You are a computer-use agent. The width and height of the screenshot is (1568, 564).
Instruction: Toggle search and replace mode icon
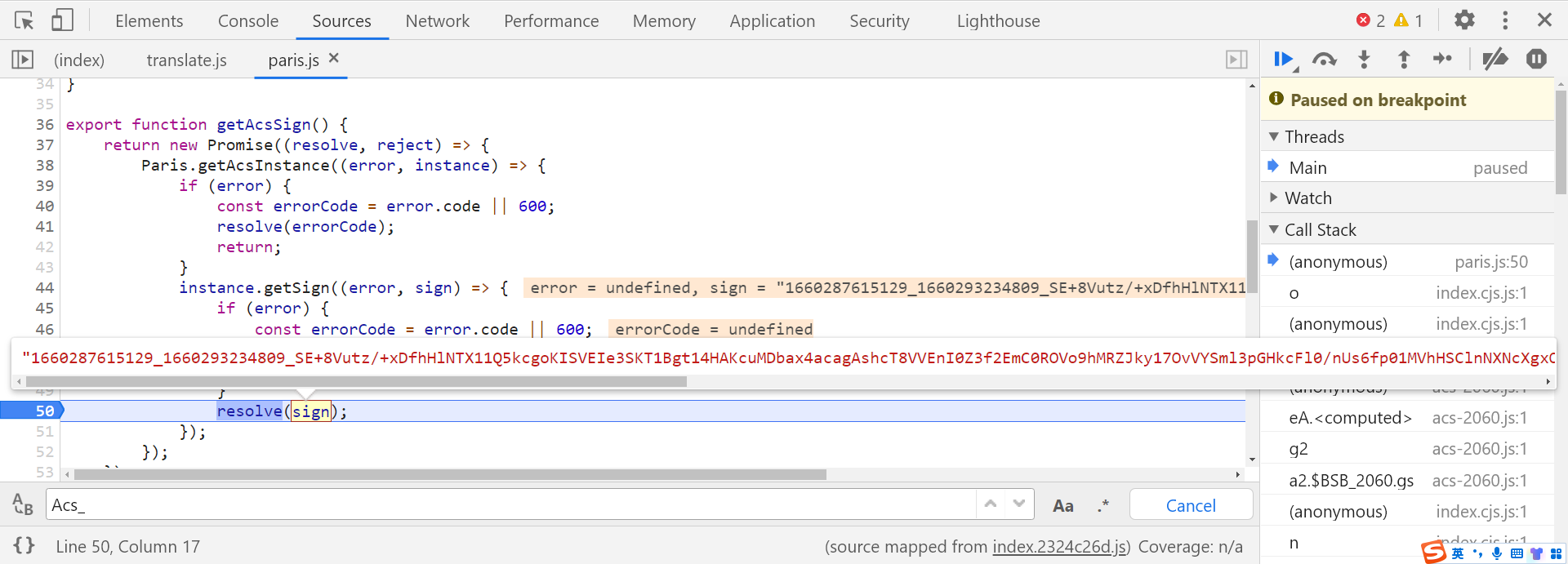23,504
